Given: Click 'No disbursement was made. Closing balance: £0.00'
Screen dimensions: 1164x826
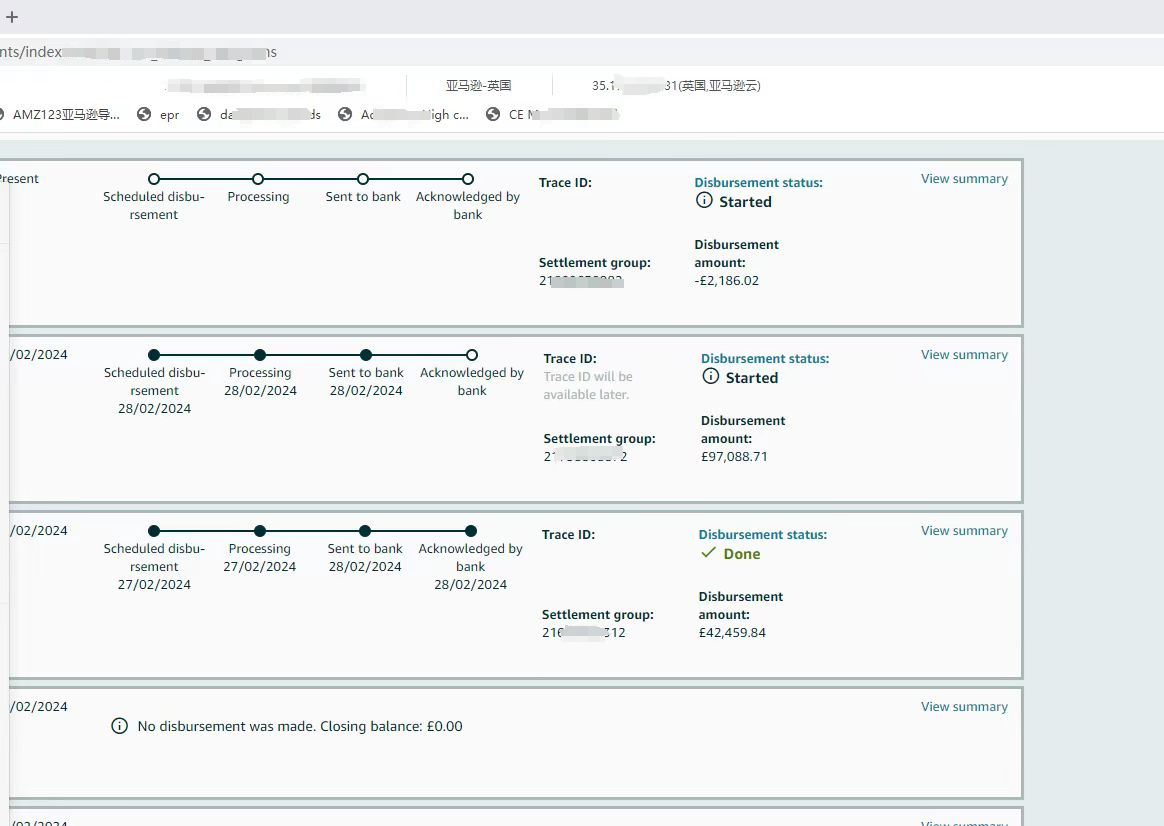Looking at the screenshot, I should 300,726.
